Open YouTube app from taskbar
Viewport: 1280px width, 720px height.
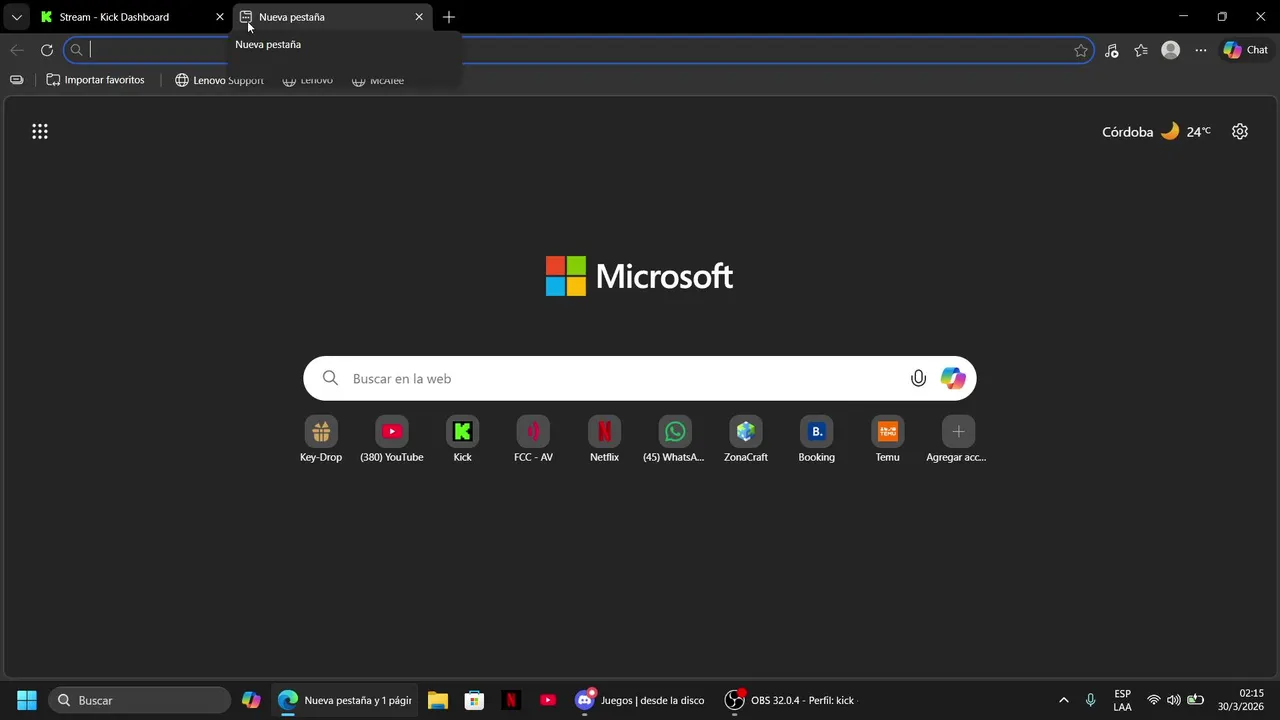point(548,700)
